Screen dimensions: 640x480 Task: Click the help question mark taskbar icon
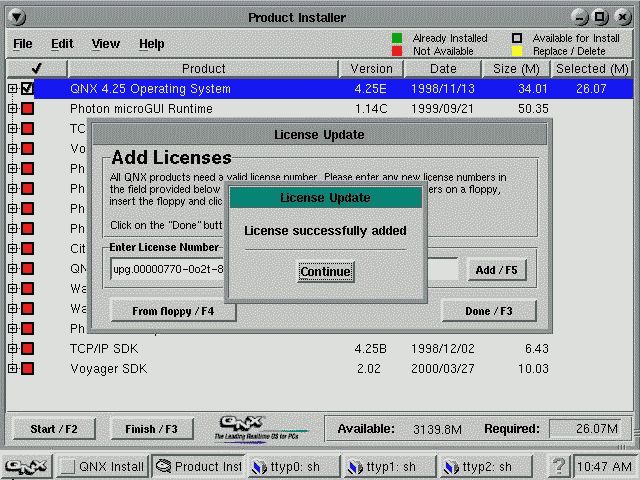pos(559,466)
